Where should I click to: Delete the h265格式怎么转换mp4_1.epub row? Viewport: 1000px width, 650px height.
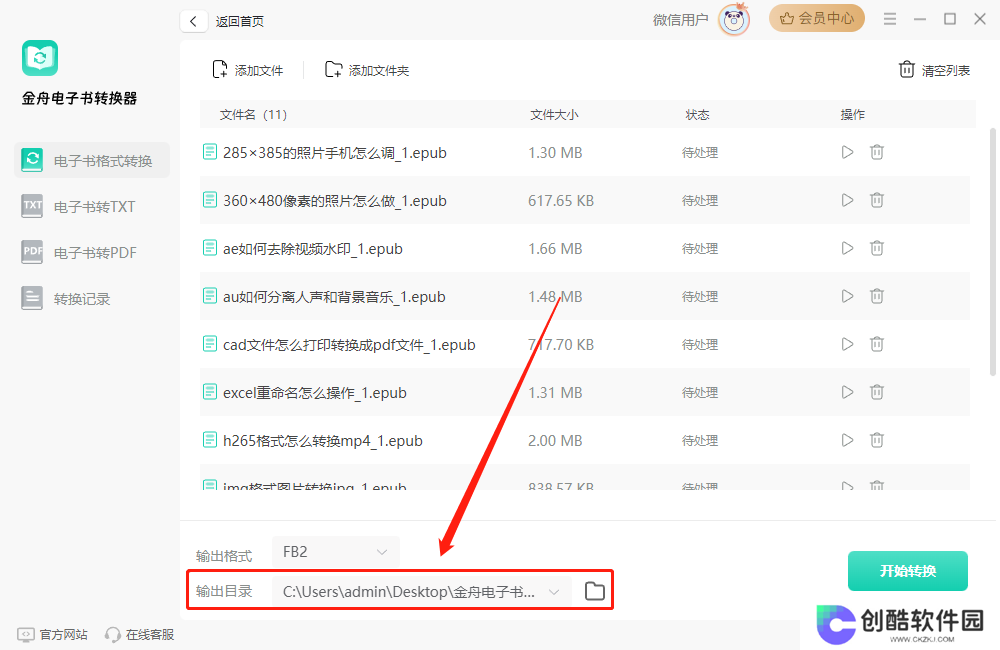877,439
